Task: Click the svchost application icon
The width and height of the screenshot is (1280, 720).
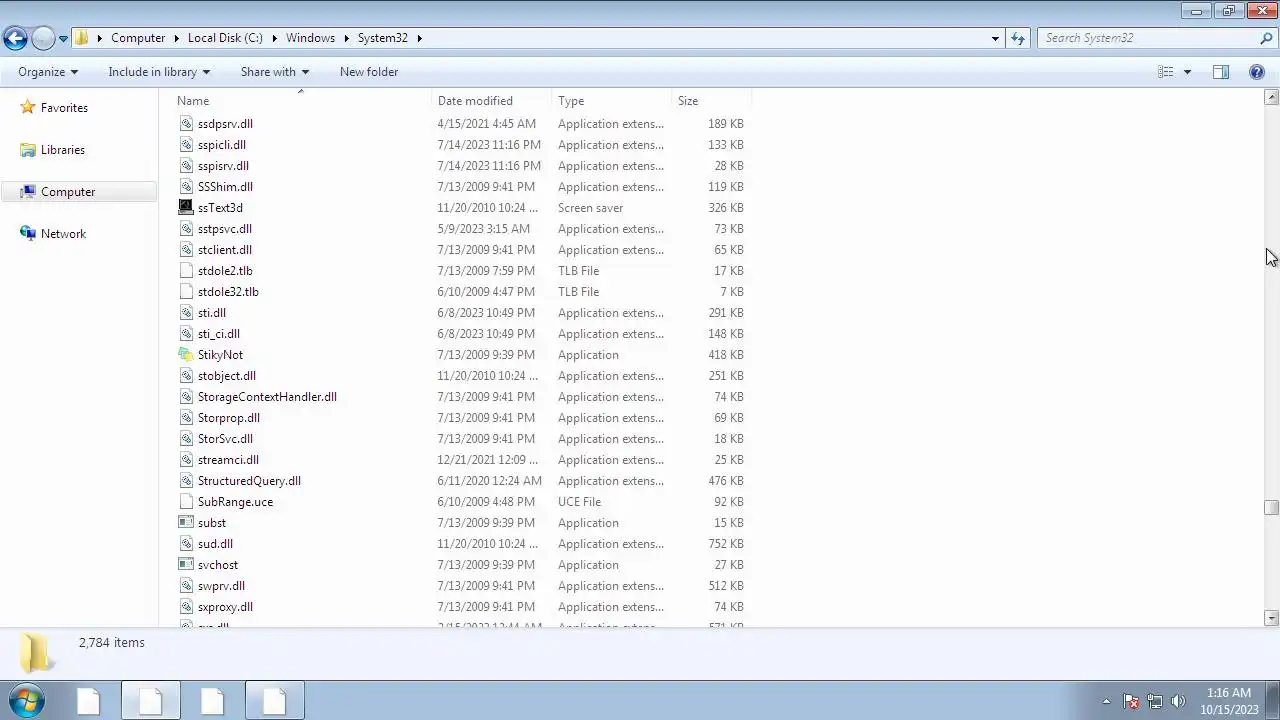Action: tap(186, 565)
